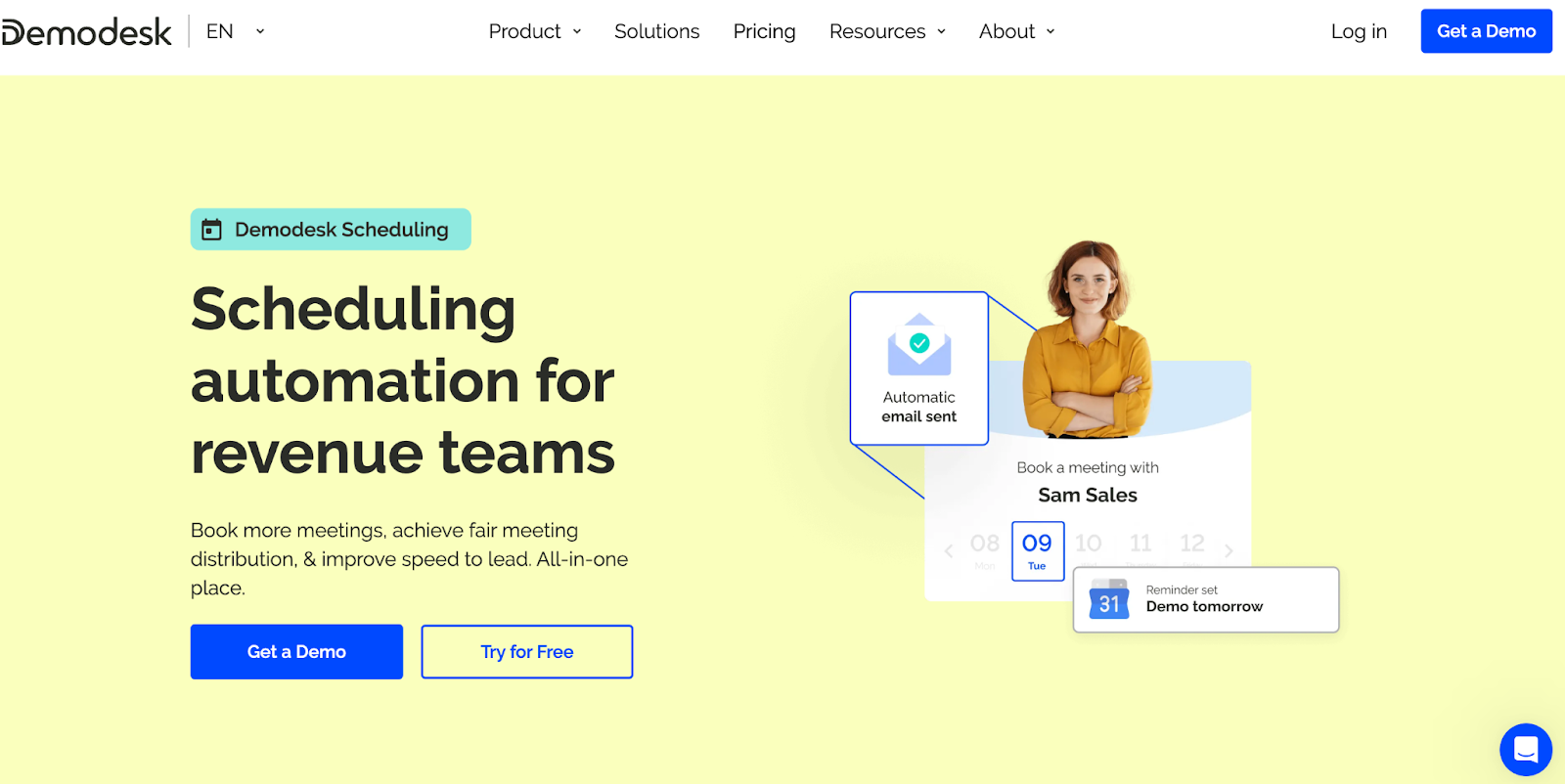
Task: Click the calendar icon in Scheduling badge
Action: [x=211, y=230]
